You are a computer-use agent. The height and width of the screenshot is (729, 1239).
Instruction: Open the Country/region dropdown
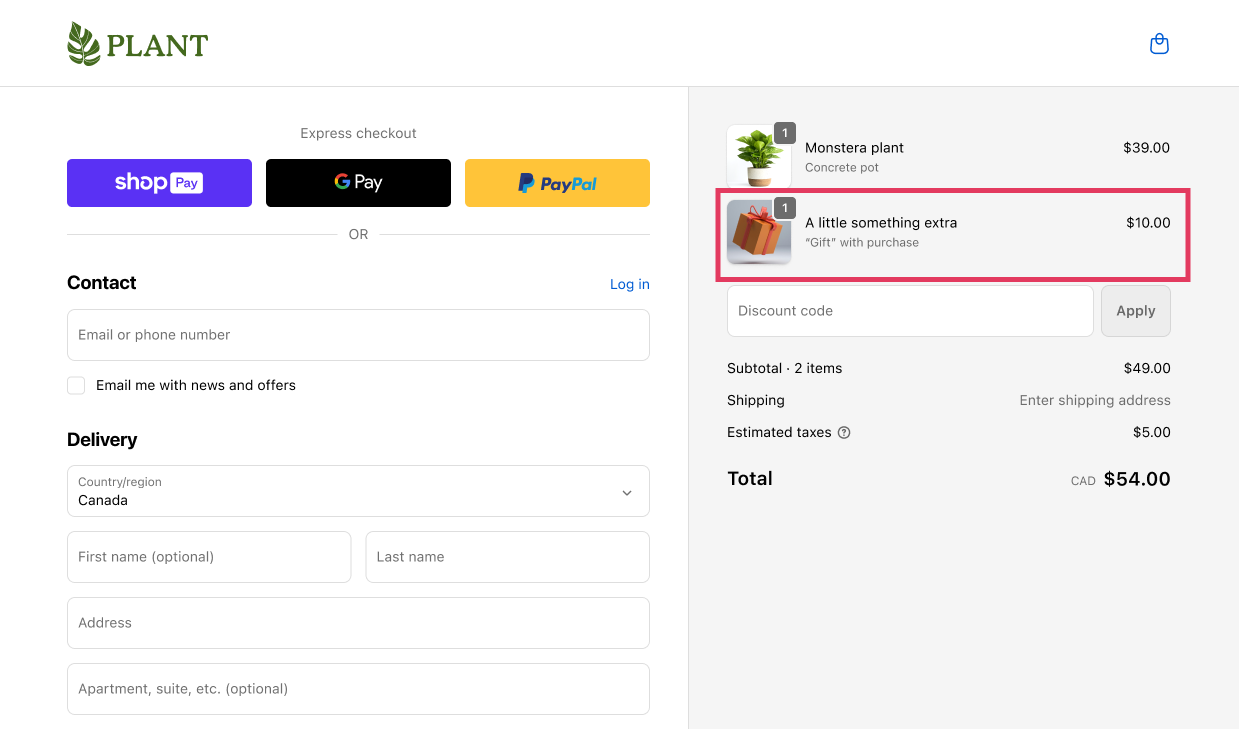(x=358, y=491)
